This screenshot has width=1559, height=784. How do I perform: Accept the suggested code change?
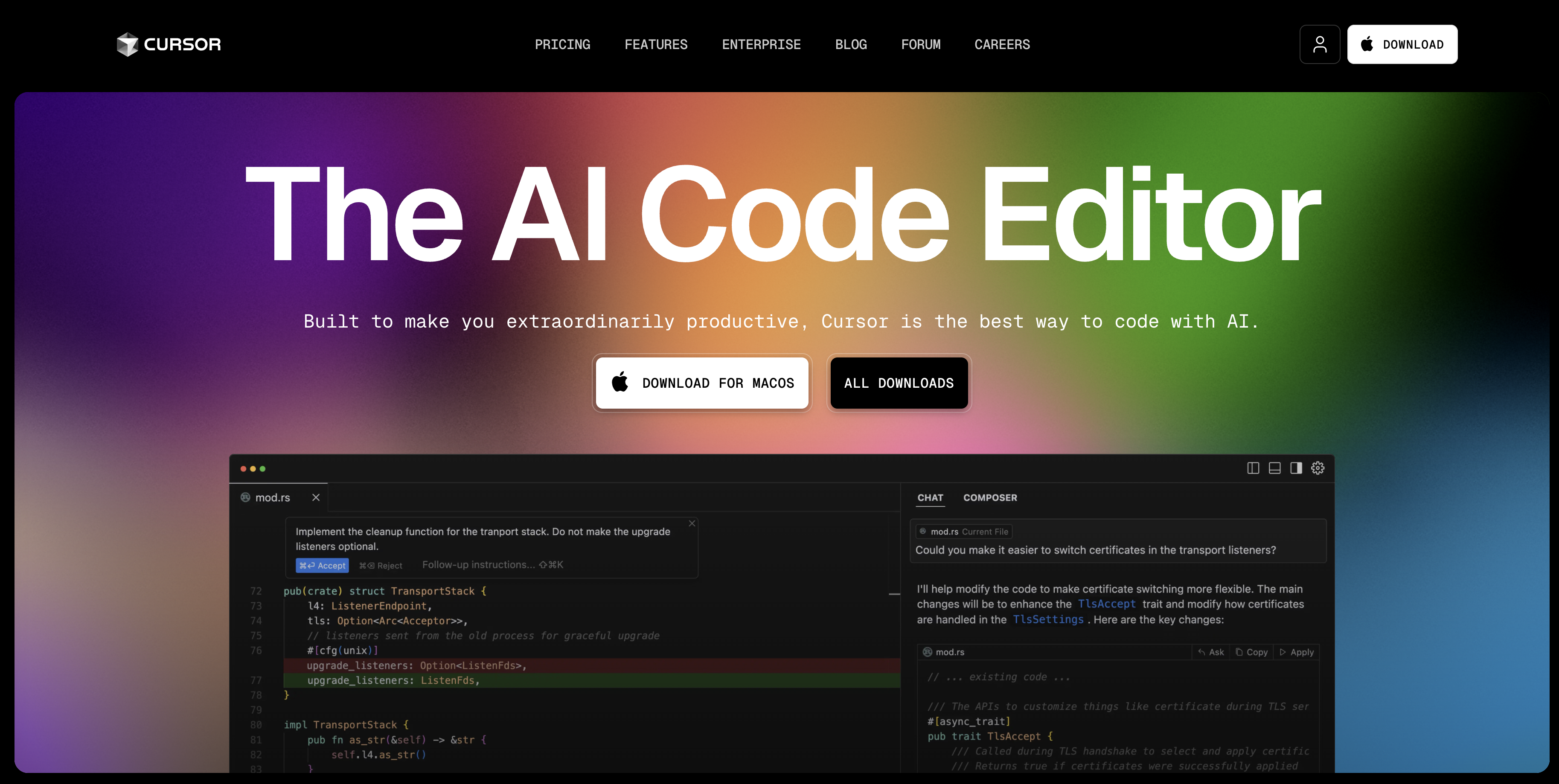(322, 566)
